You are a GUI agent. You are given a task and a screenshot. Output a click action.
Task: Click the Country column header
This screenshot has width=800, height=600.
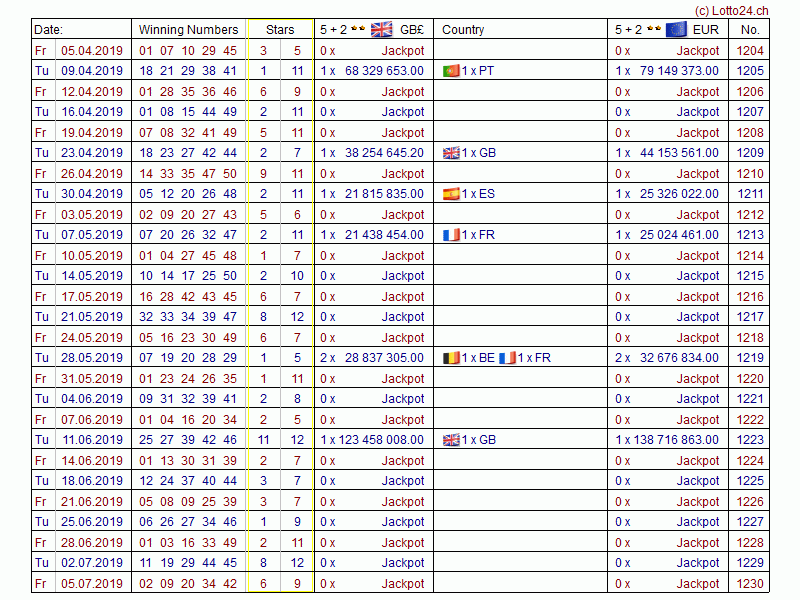point(463,30)
